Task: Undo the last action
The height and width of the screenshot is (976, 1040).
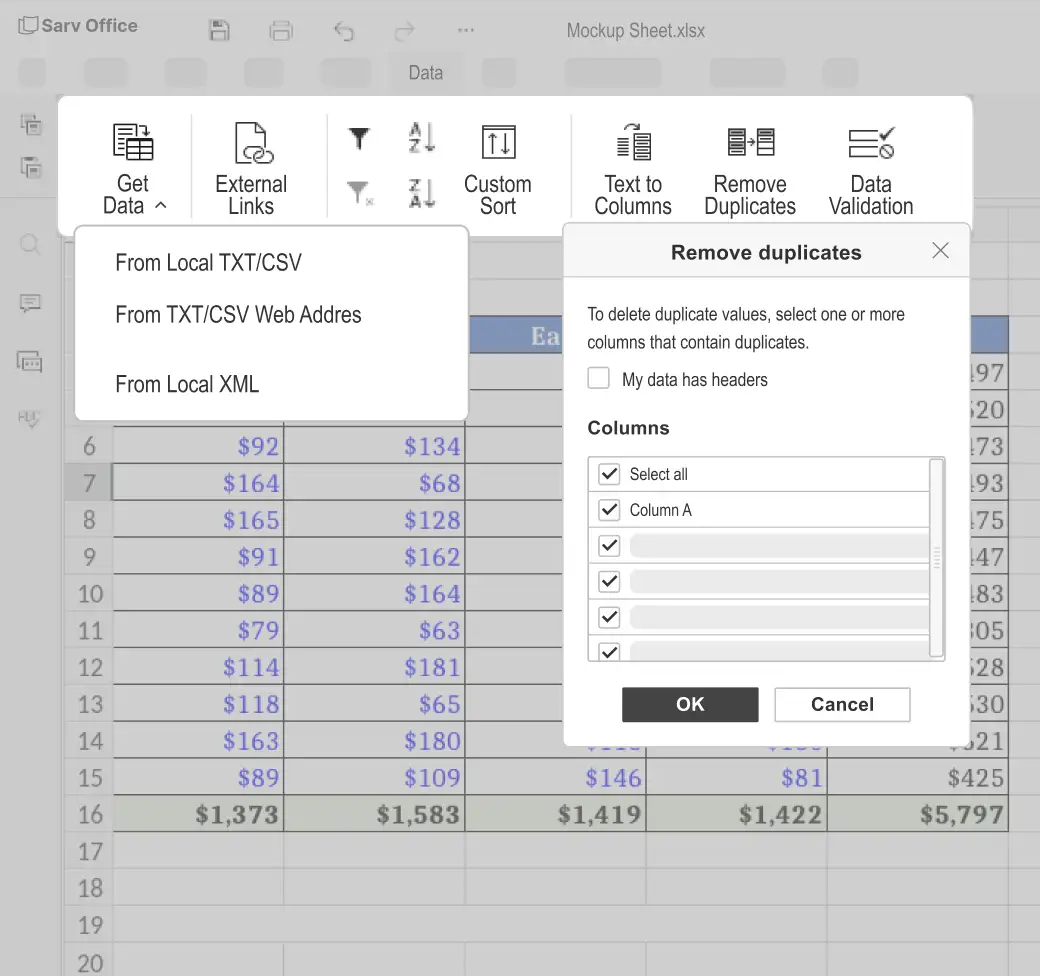Action: pyautogui.click(x=344, y=31)
